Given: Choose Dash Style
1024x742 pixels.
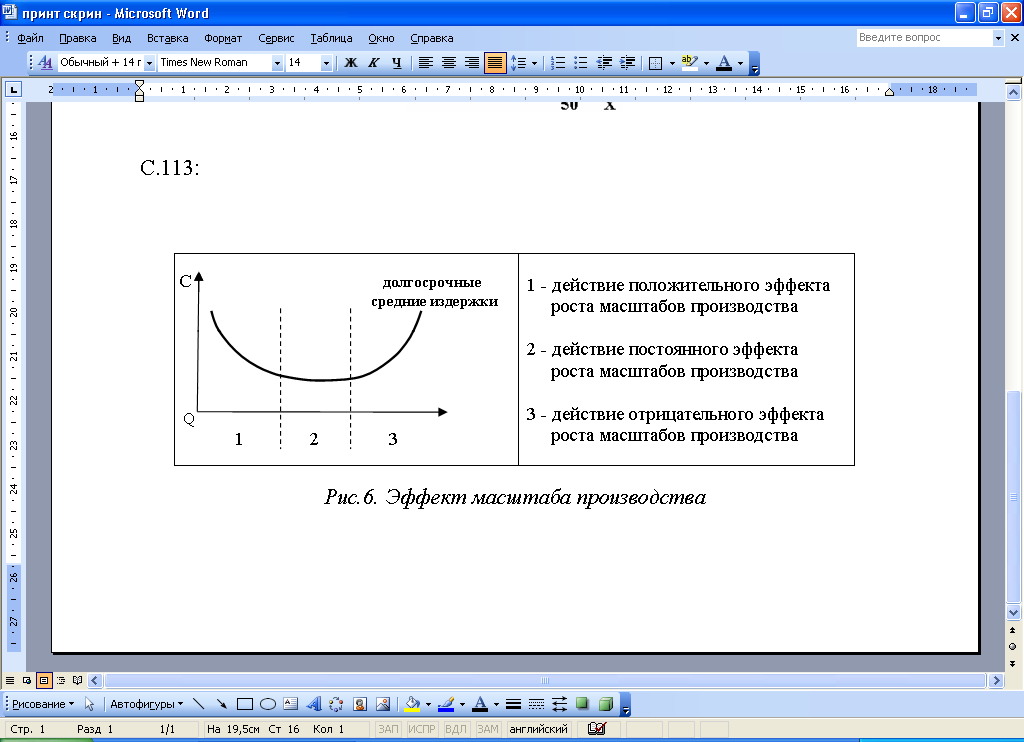Looking at the screenshot, I should 536,704.
